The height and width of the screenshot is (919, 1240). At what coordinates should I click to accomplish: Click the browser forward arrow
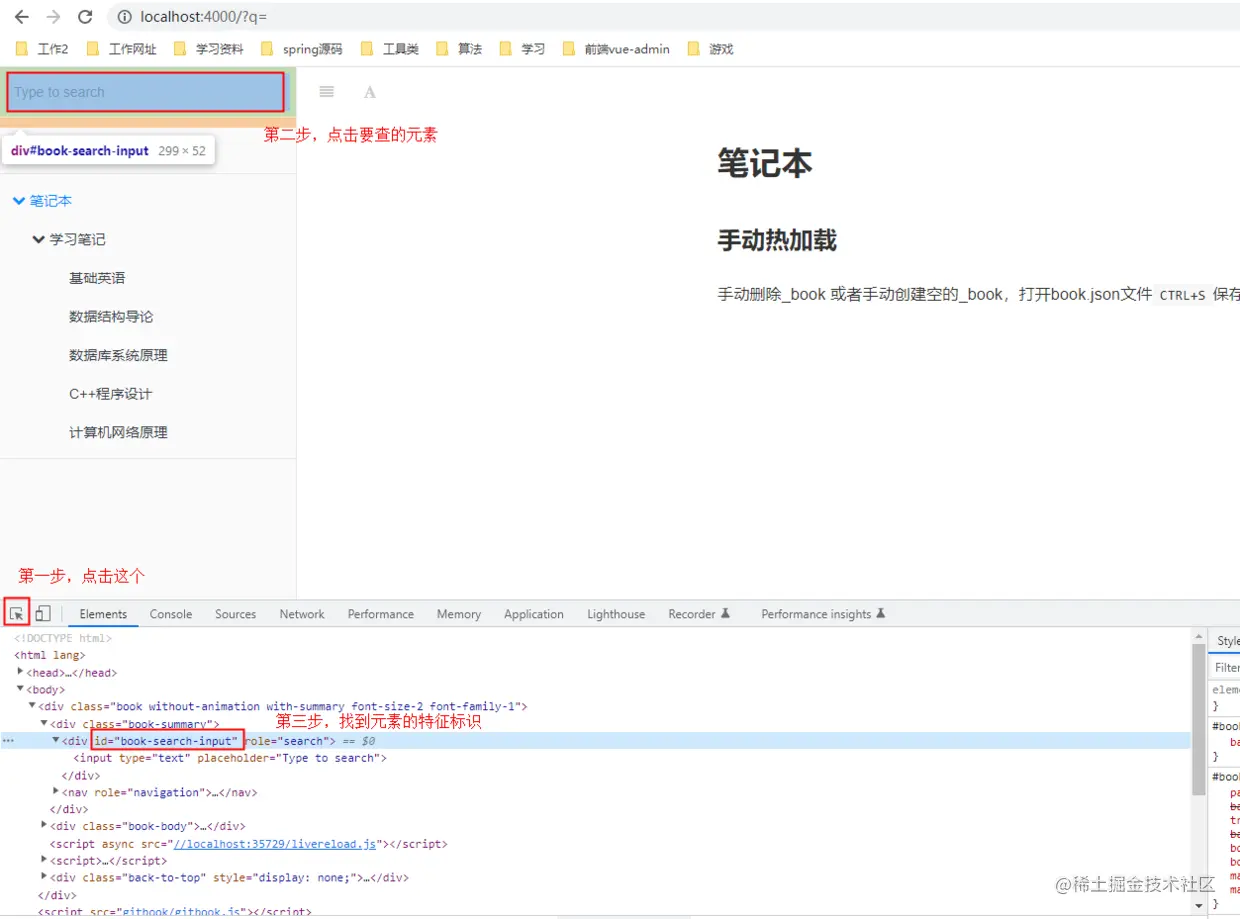click(53, 17)
